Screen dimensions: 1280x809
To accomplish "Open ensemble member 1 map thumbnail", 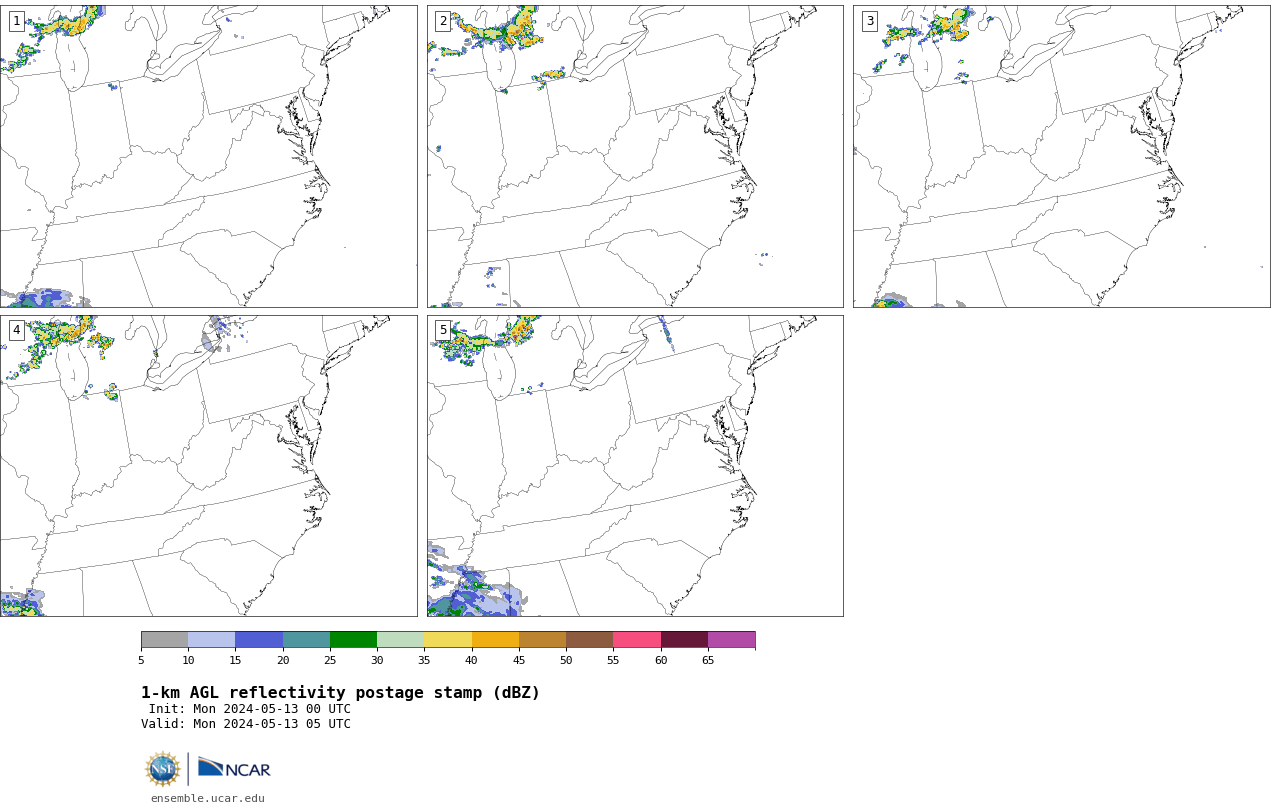I will pyautogui.click(x=208, y=156).
